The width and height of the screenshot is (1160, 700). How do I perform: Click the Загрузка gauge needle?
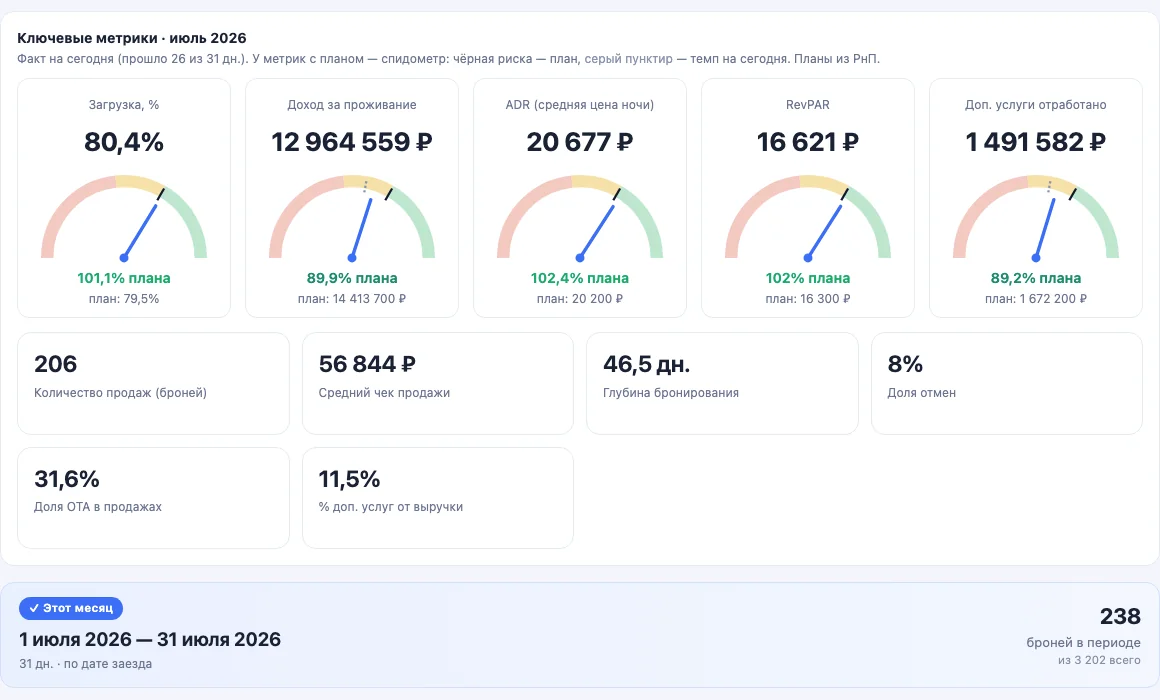[141, 231]
